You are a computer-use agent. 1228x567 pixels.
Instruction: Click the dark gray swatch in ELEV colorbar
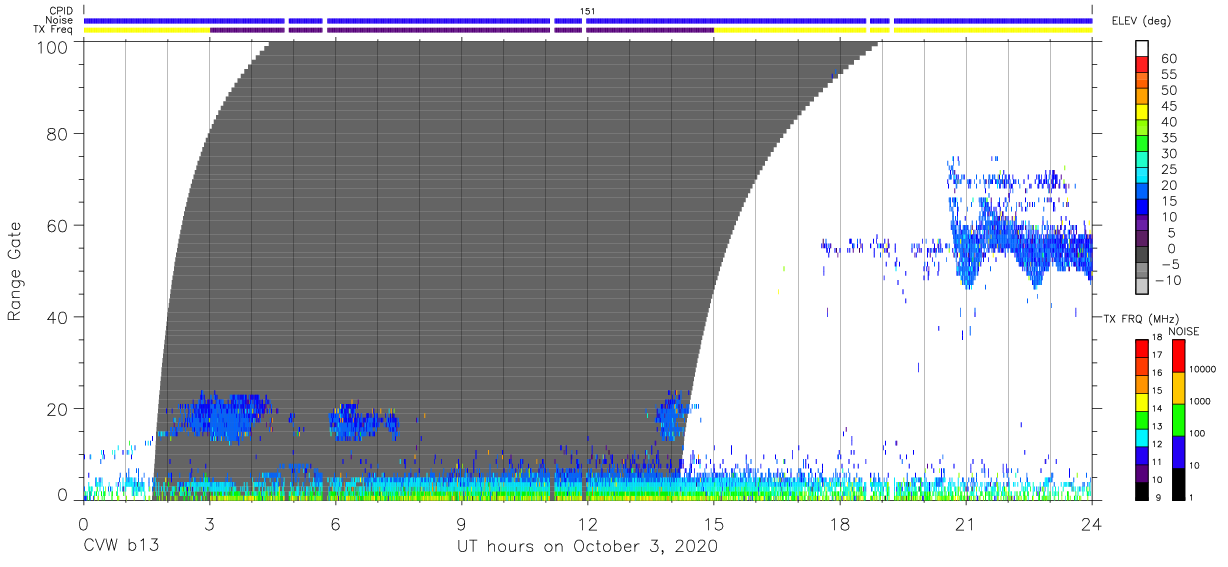click(x=1143, y=256)
